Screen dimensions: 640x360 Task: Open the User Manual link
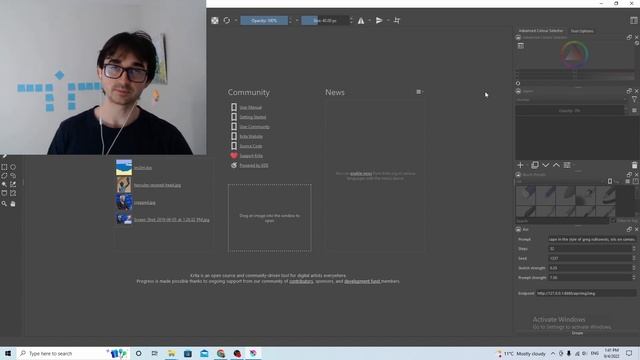tap(251, 107)
